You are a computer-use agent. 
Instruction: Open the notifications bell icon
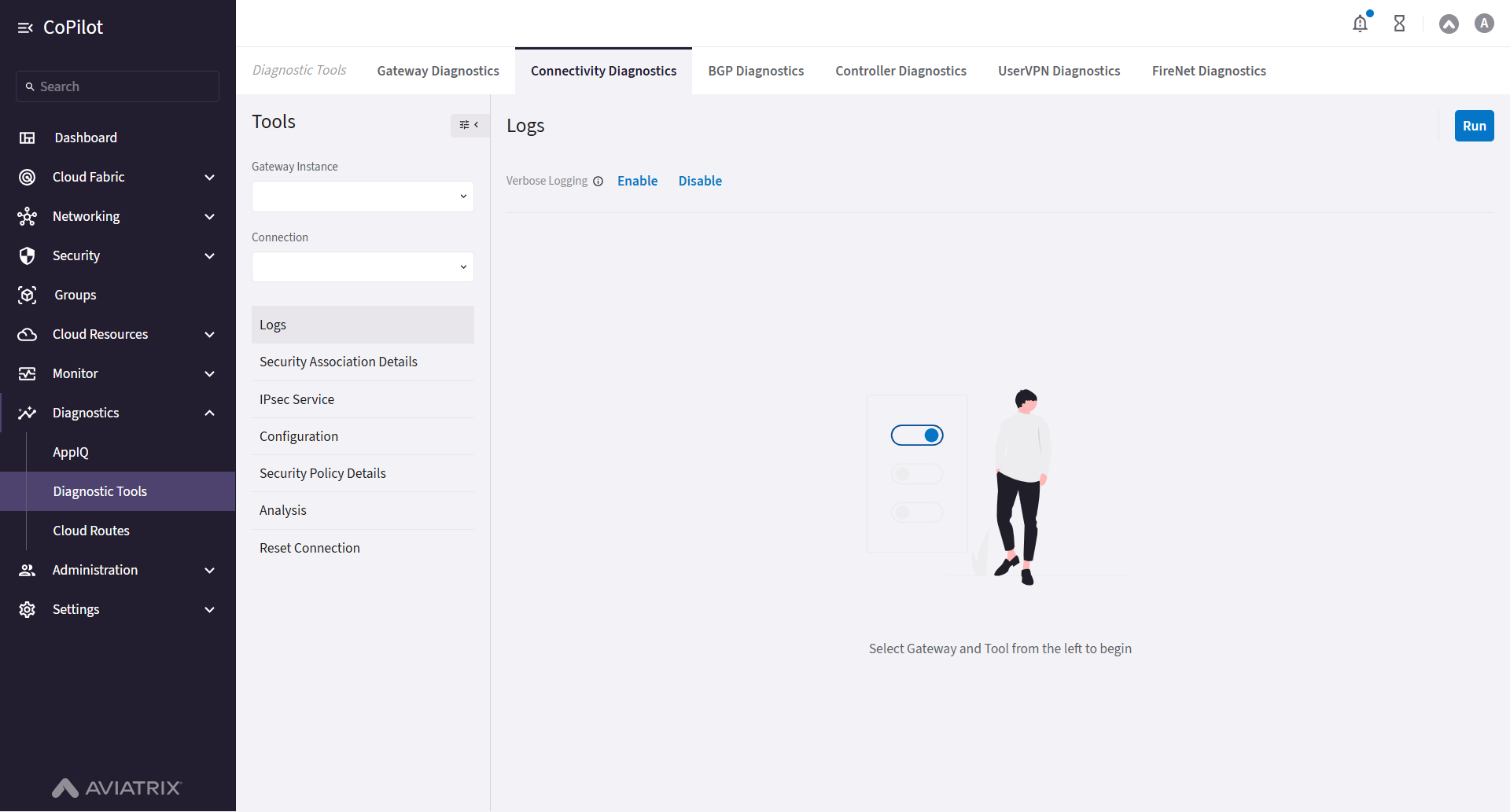coord(1360,24)
